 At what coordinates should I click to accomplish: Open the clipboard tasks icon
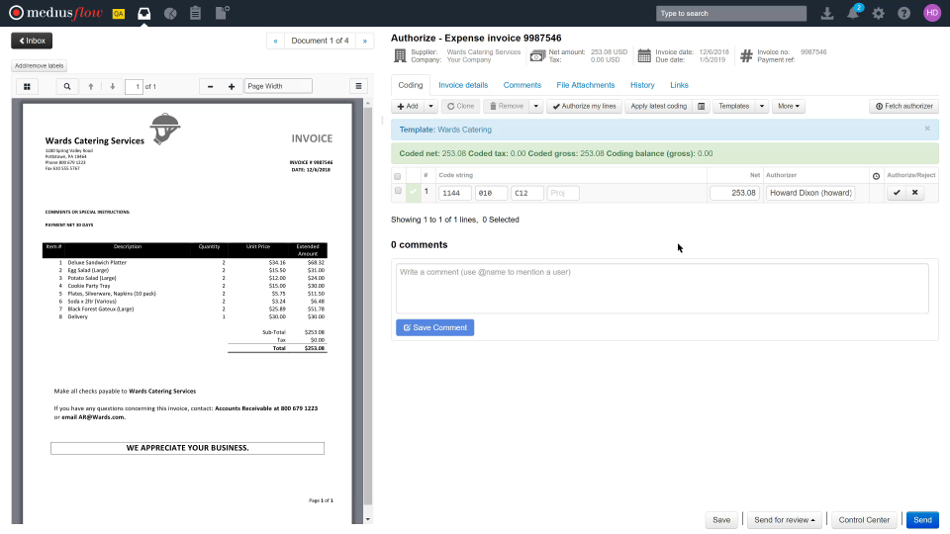(x=196, y=13)
